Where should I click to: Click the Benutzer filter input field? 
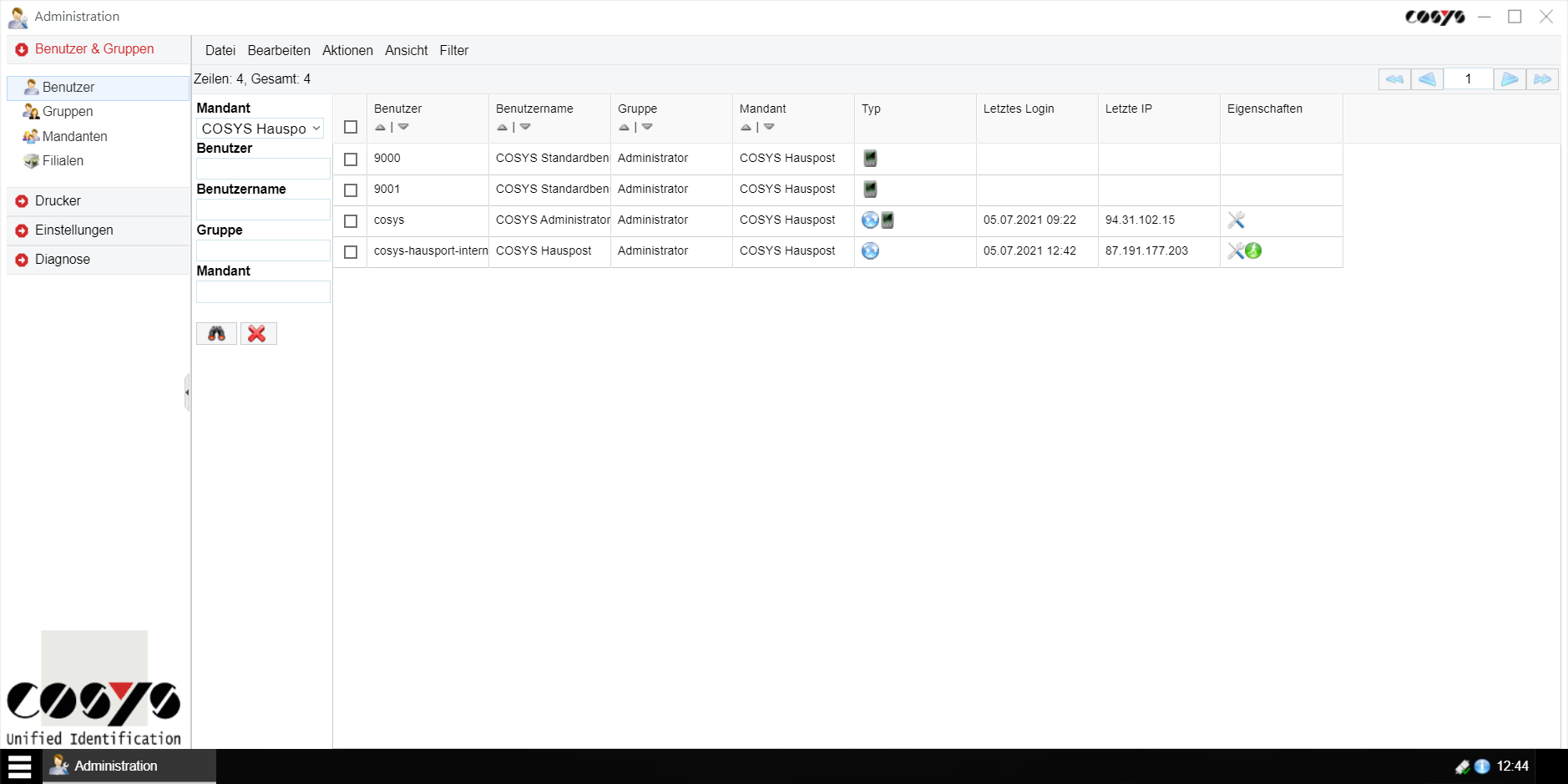pyautogui.click(x=263, y=169)
